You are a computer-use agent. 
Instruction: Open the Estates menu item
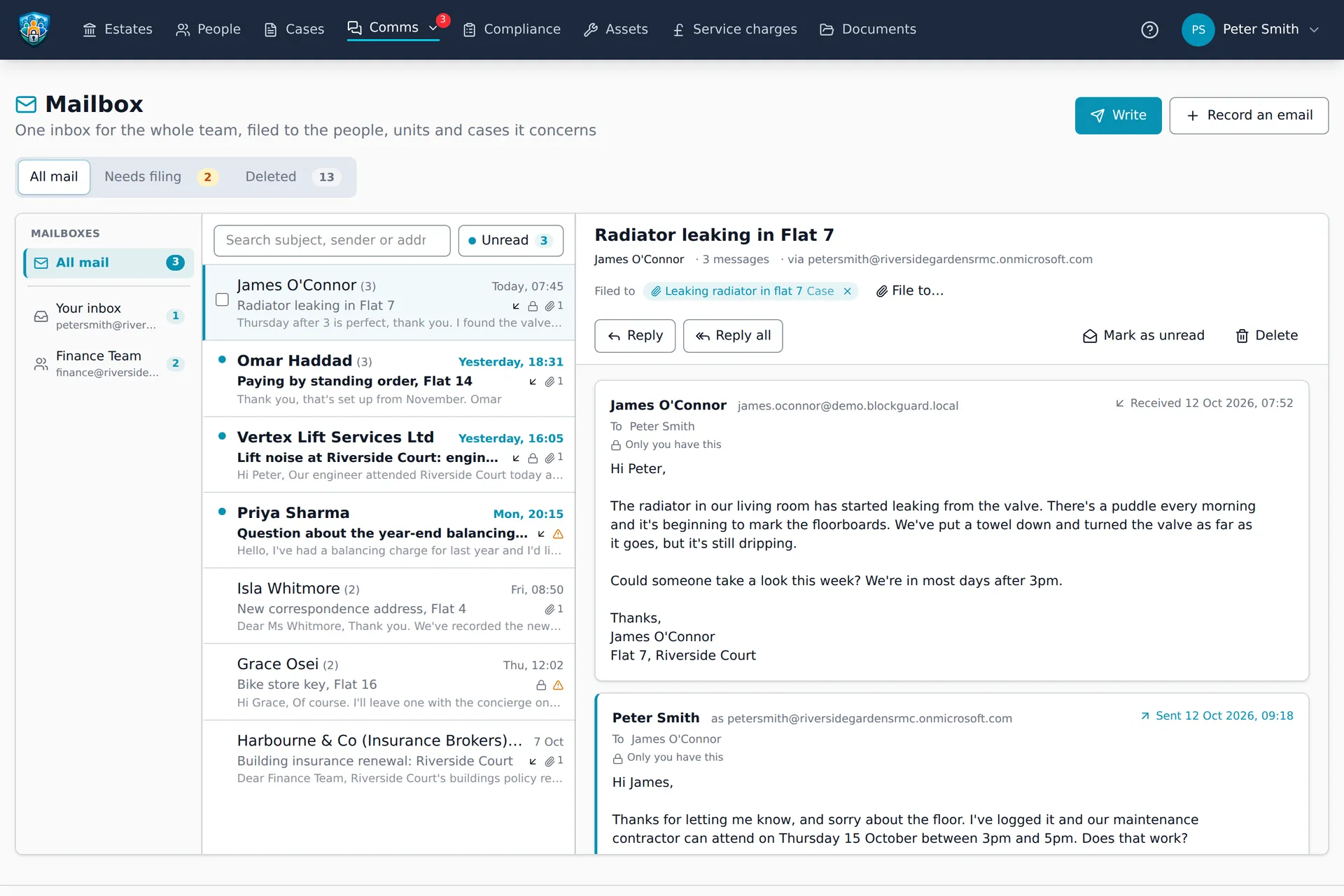coord(118,29)
